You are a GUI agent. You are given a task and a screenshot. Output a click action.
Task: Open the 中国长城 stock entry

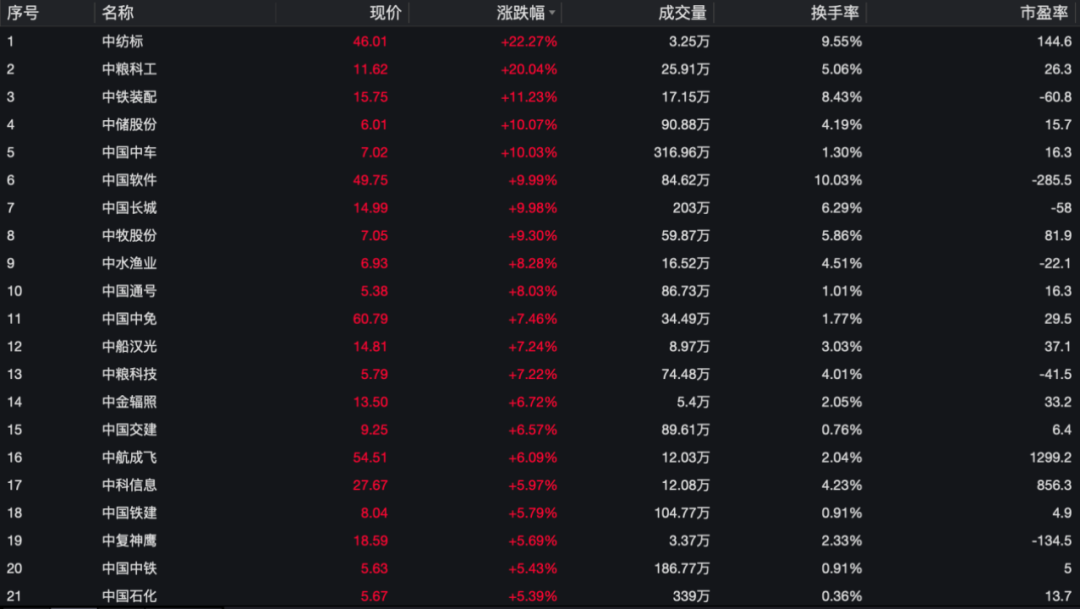[x=129, y=208]
